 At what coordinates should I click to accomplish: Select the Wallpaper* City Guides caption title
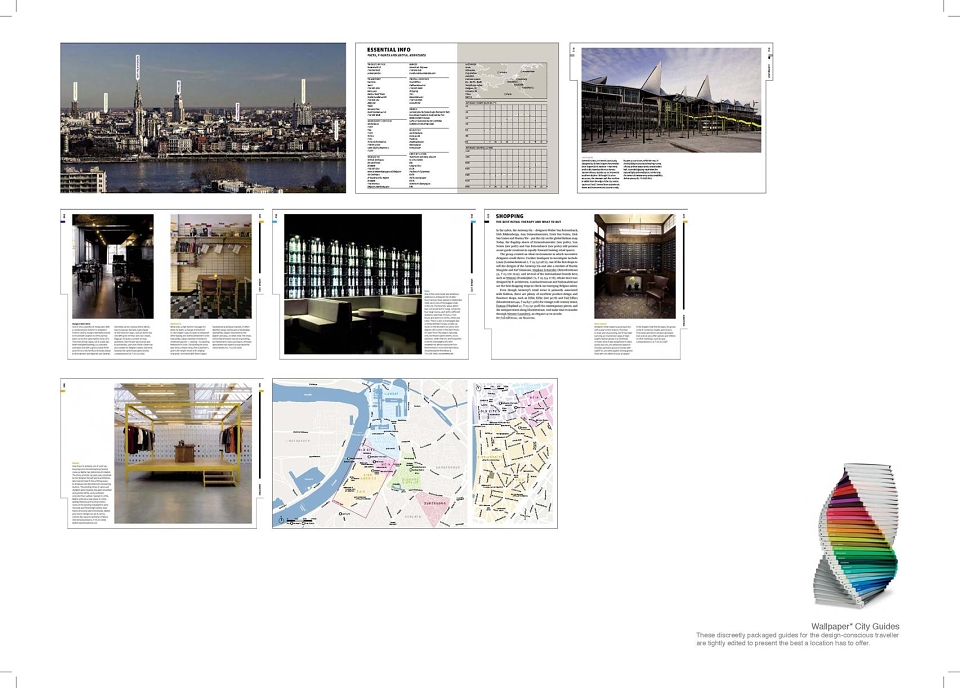(x=855, y=626)
